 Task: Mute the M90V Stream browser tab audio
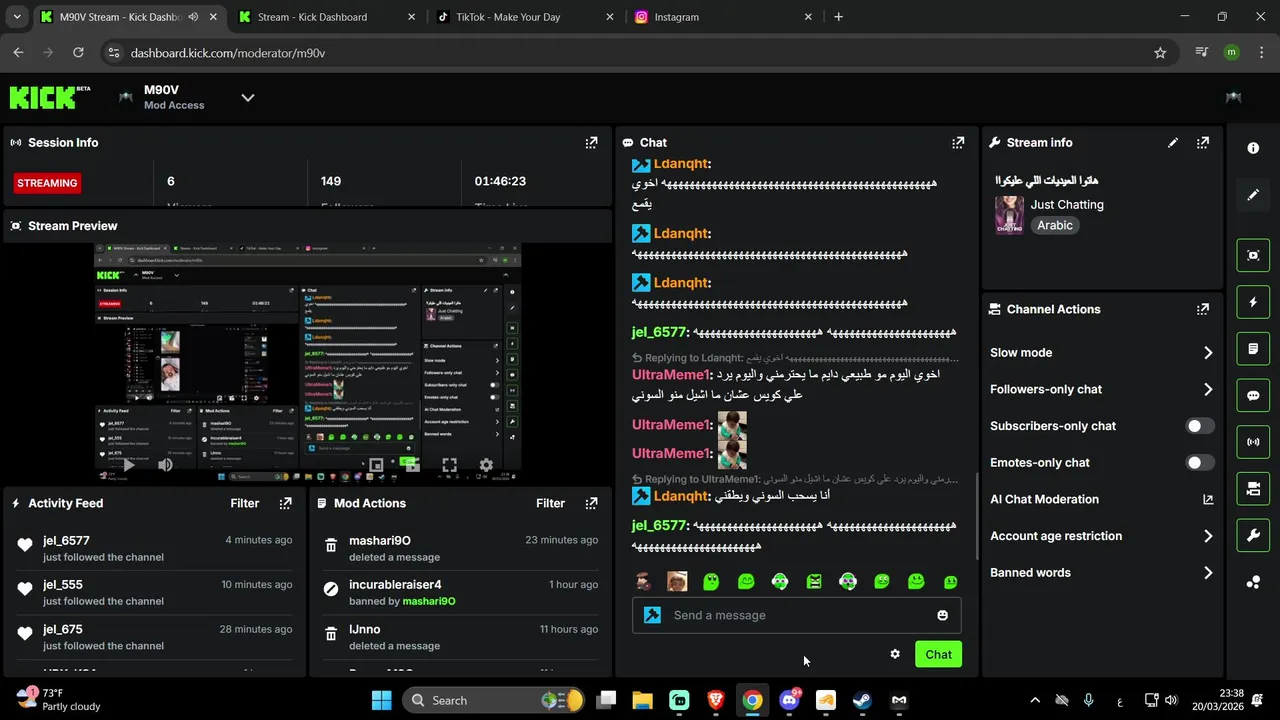pyautogui.click(x=193, y=17)
